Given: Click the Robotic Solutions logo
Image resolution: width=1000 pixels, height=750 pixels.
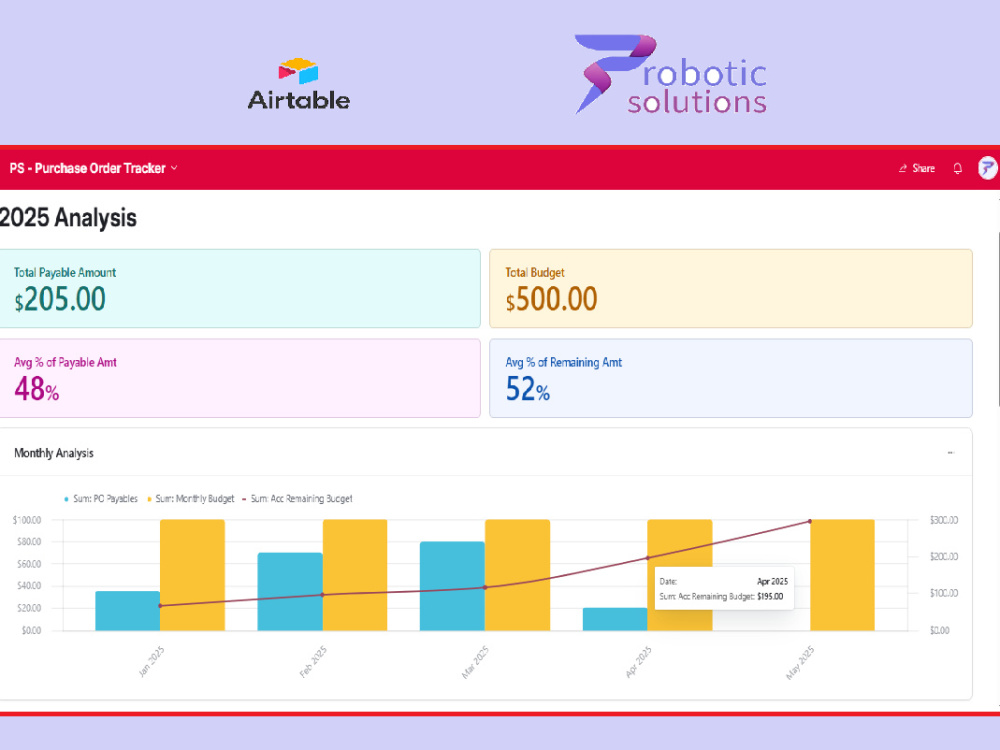Looking at the screenshot, I should pos(670,74).
